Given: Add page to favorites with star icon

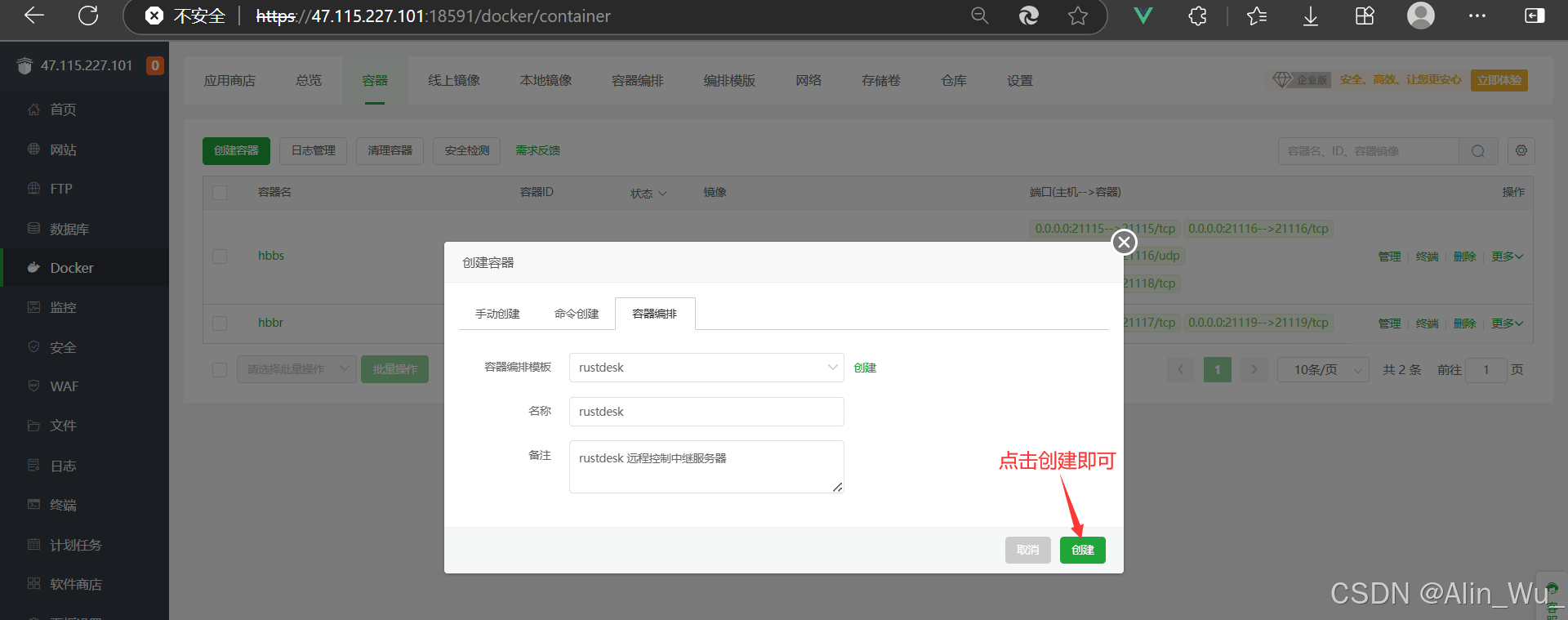Looking at the screenshot, I should 1077,16.
